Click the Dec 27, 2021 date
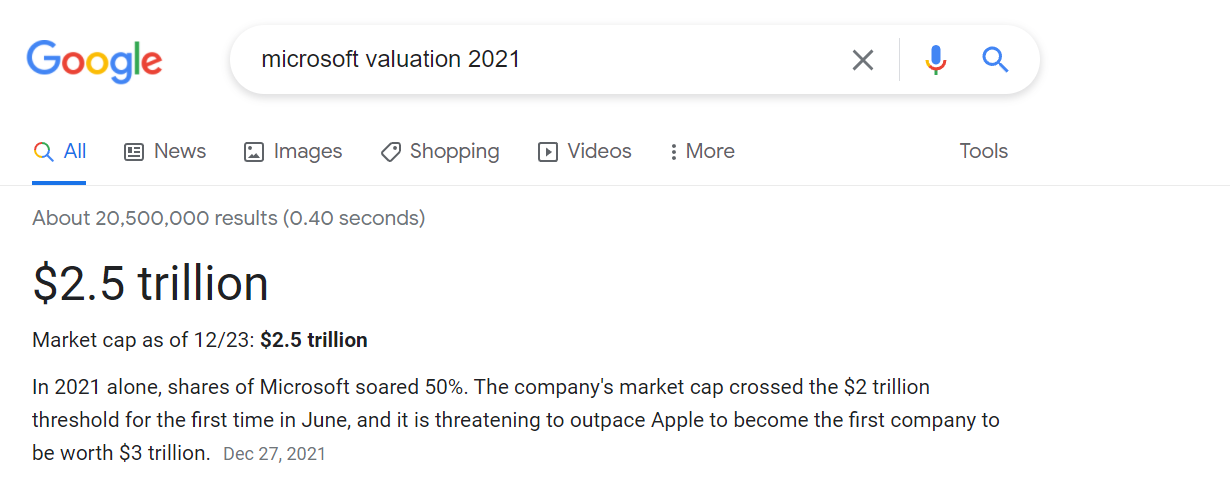This screenshot has width=1230, height=484. point(274,454)
